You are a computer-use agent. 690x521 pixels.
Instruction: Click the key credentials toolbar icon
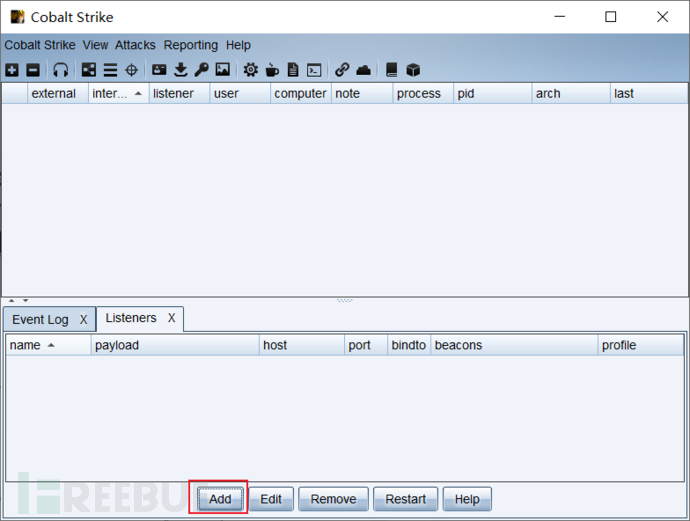pos(201,70)
